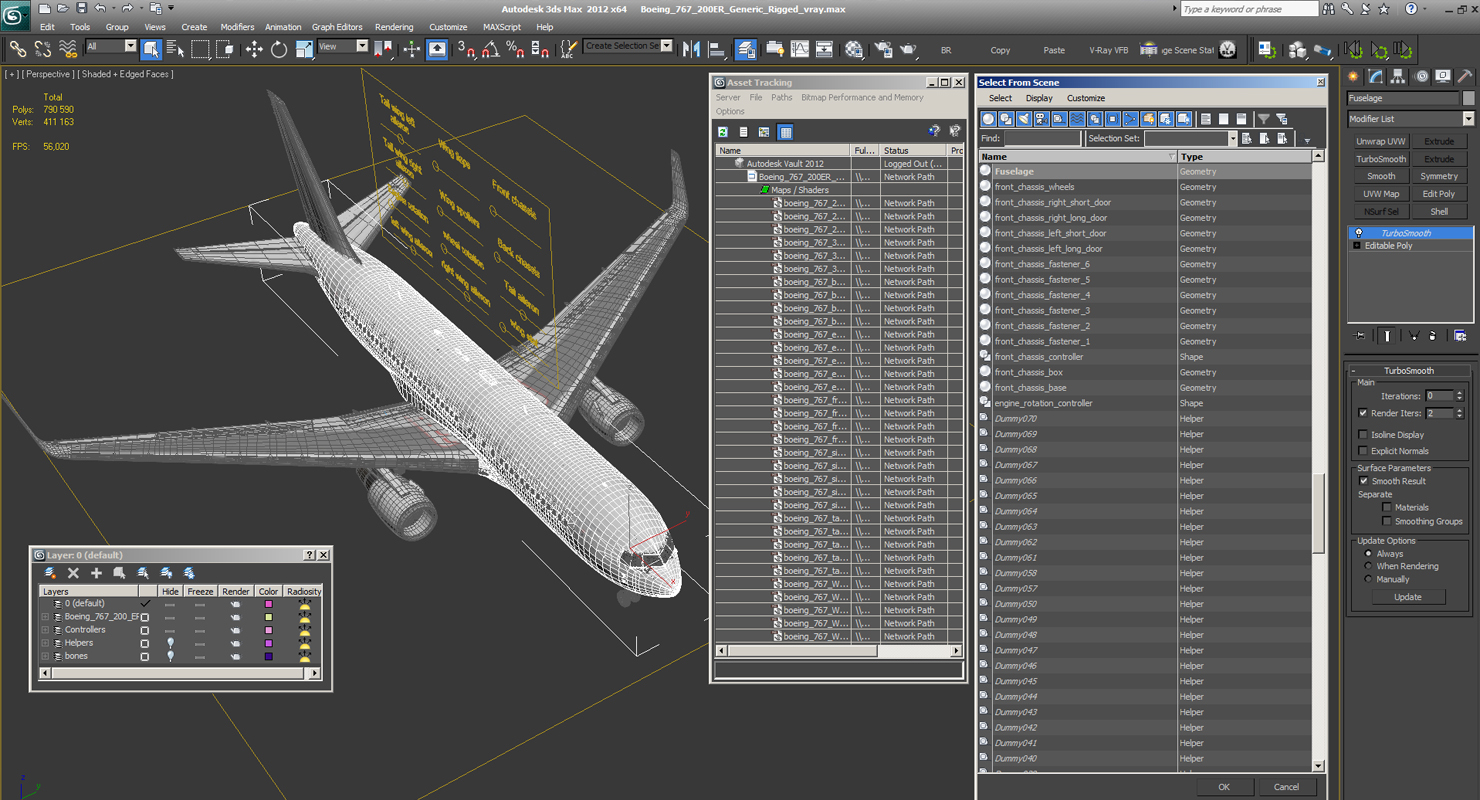
Task: Select Manually update option
Action: coord(1368,579)
